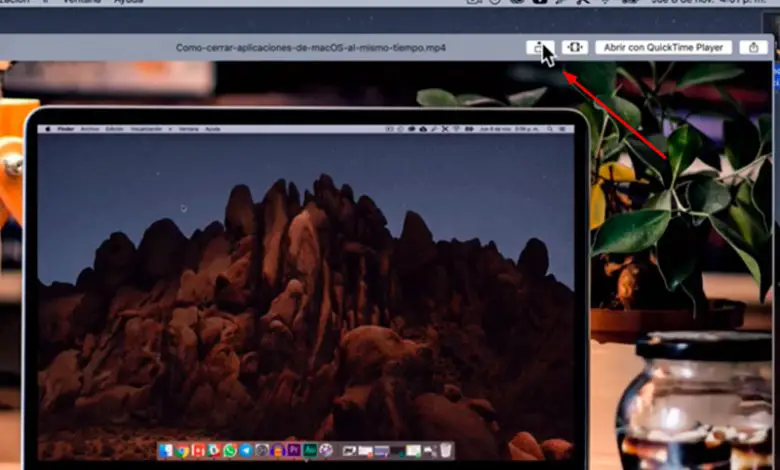Click Ayuda in the video's laptop menu bar
The image size is (780, 470).
tap(212, 129)
